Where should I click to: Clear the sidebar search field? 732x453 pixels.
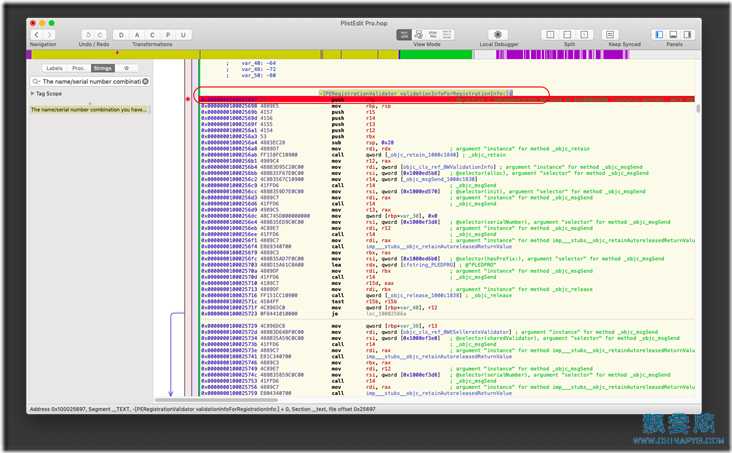[x=146, y=81]
